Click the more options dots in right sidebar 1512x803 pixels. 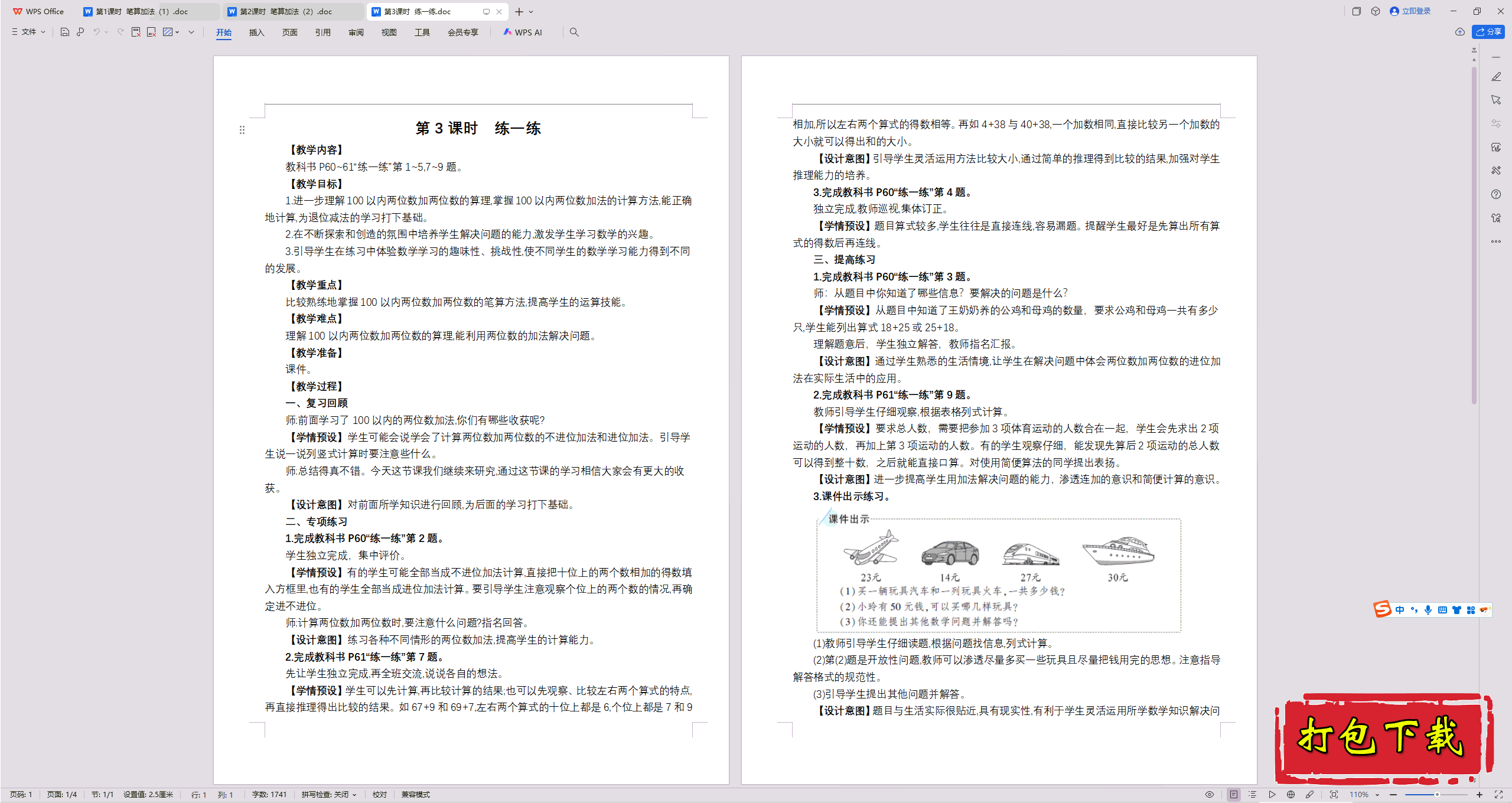(x=1496, y=241)
